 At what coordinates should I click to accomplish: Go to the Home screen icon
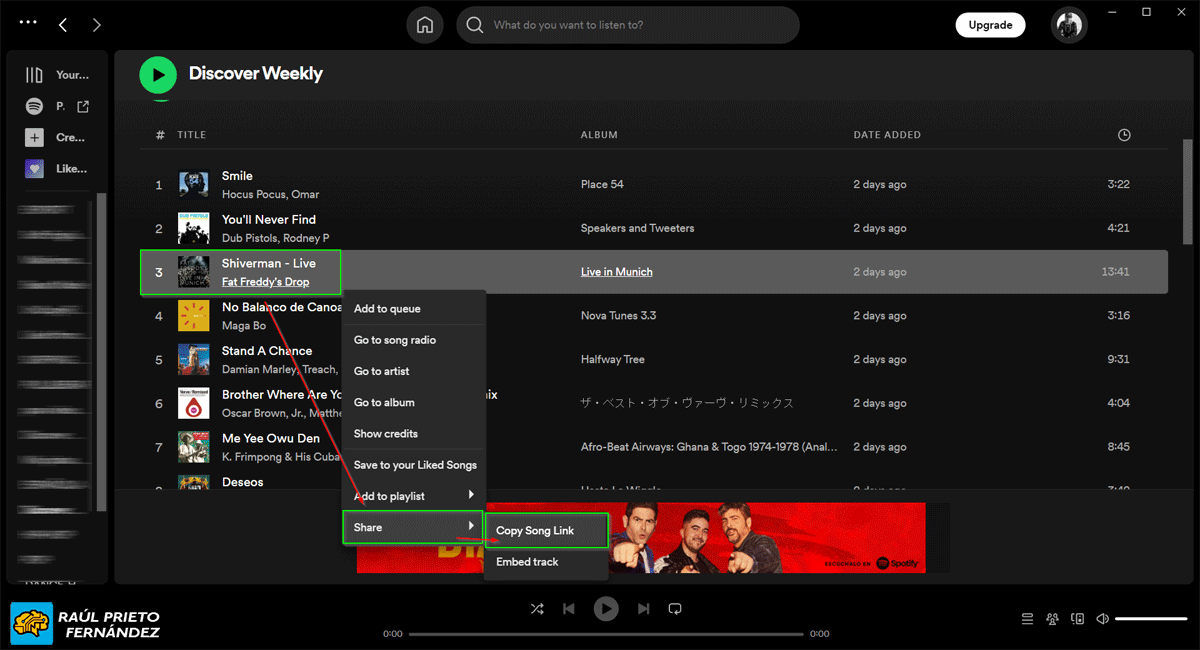[x=425, y=25]
